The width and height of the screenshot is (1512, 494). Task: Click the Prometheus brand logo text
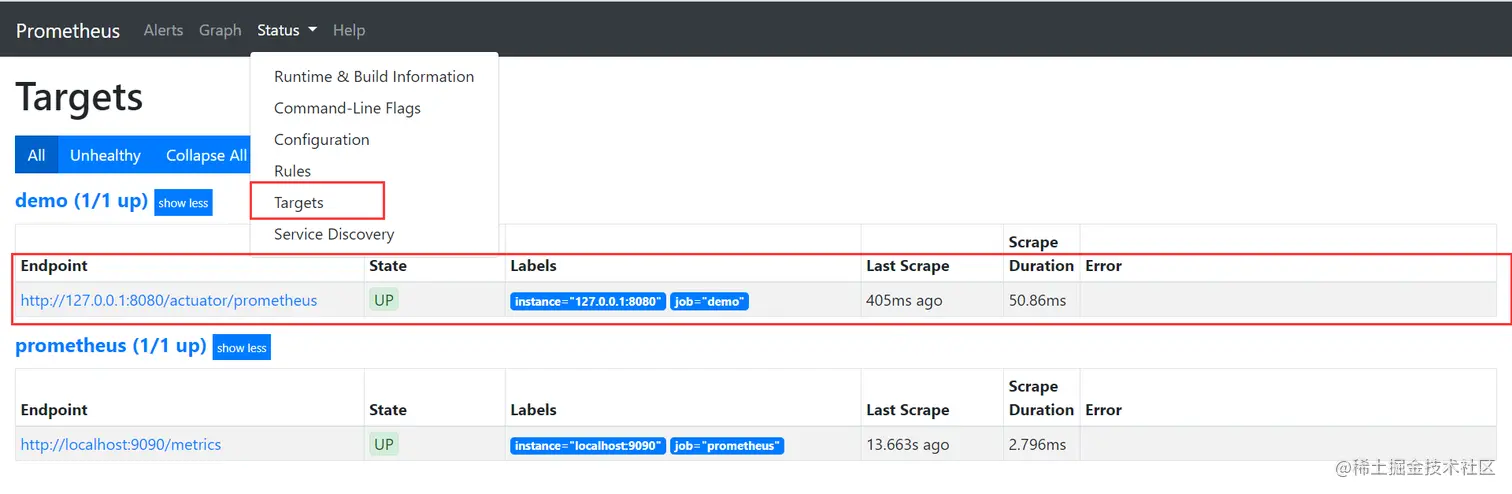(x=68, y=30)
